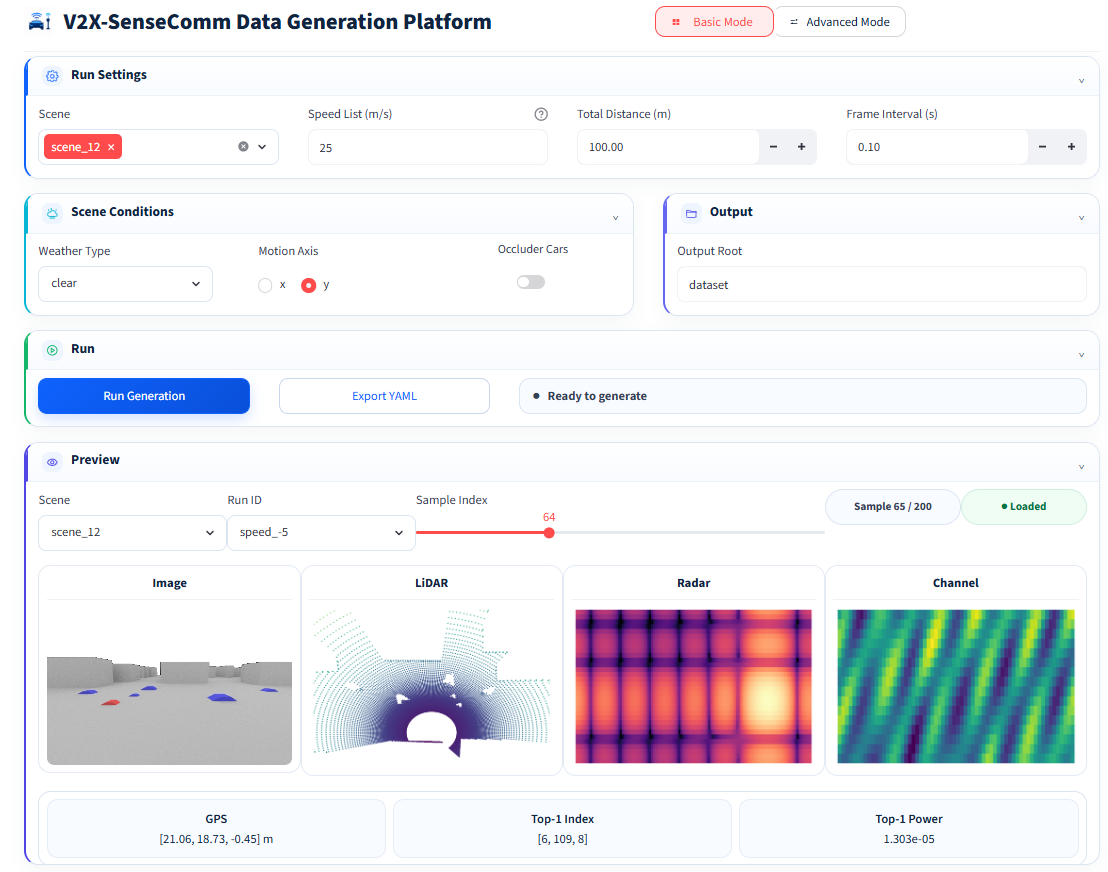Open the Run ID dropdown
Viewport: 1108px width, 872px height.
click(x=321, y=533)
